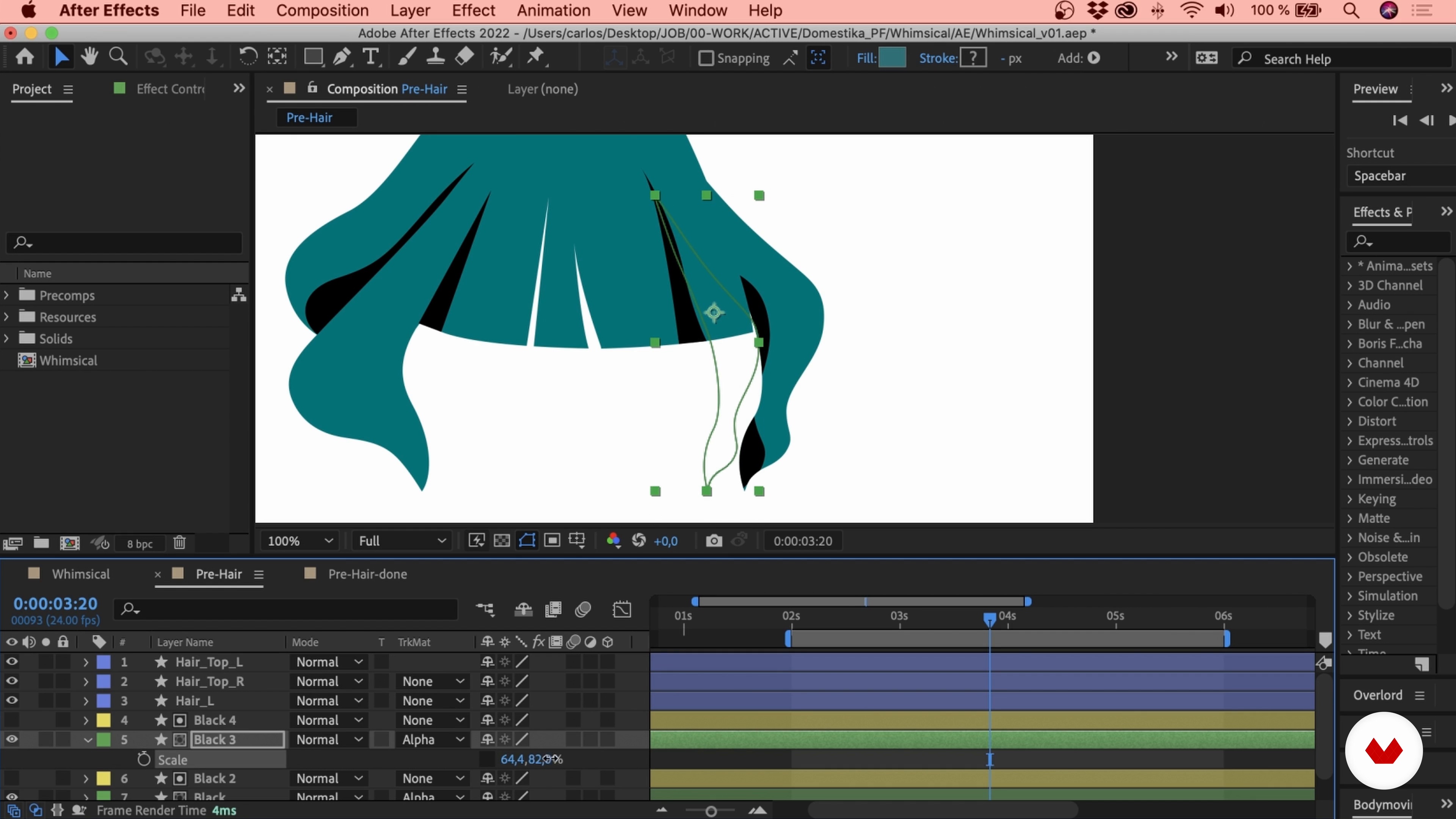Open the Whimsical composition item in Project
The height and width of the screenshot is (819, 1456).
pos(68,361)
